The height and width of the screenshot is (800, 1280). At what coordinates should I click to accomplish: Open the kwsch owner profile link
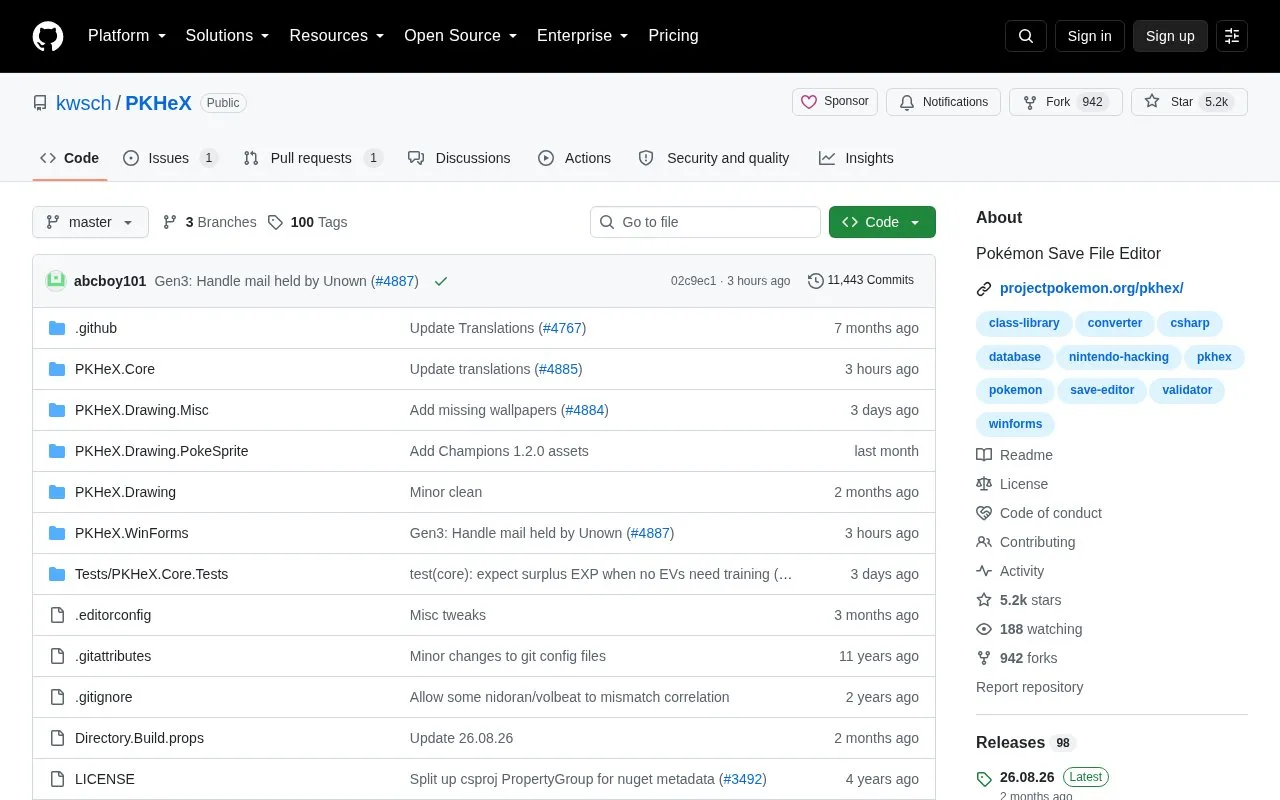pos(84,103)
